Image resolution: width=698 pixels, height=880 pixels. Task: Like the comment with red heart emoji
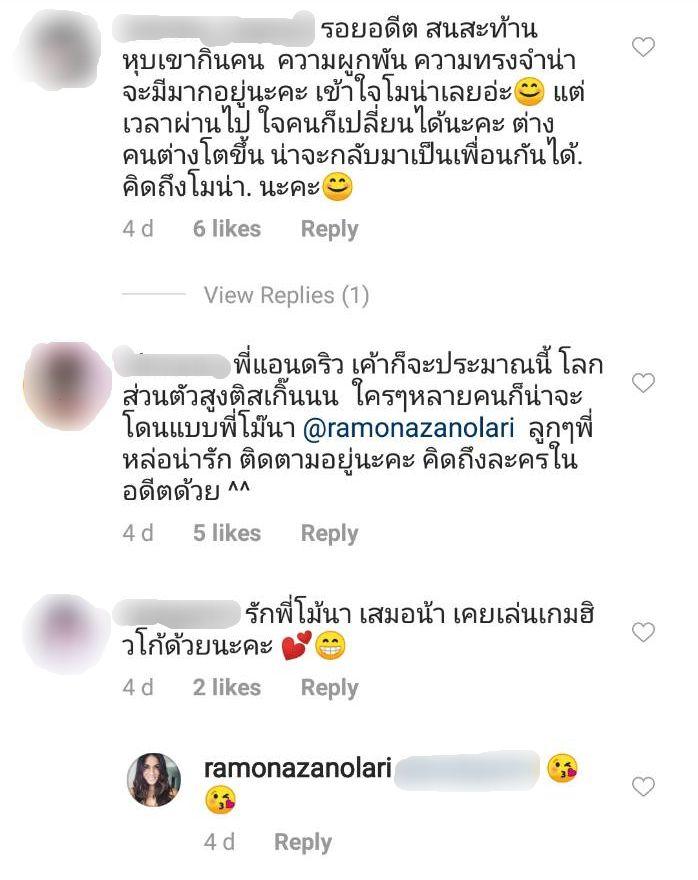pos(643,632)
